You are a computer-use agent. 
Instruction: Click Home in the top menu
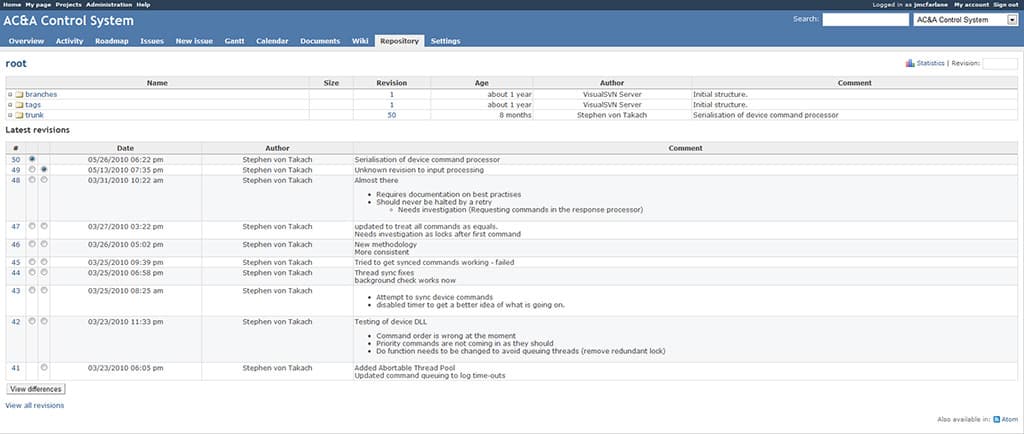click(x=12, y=5)
